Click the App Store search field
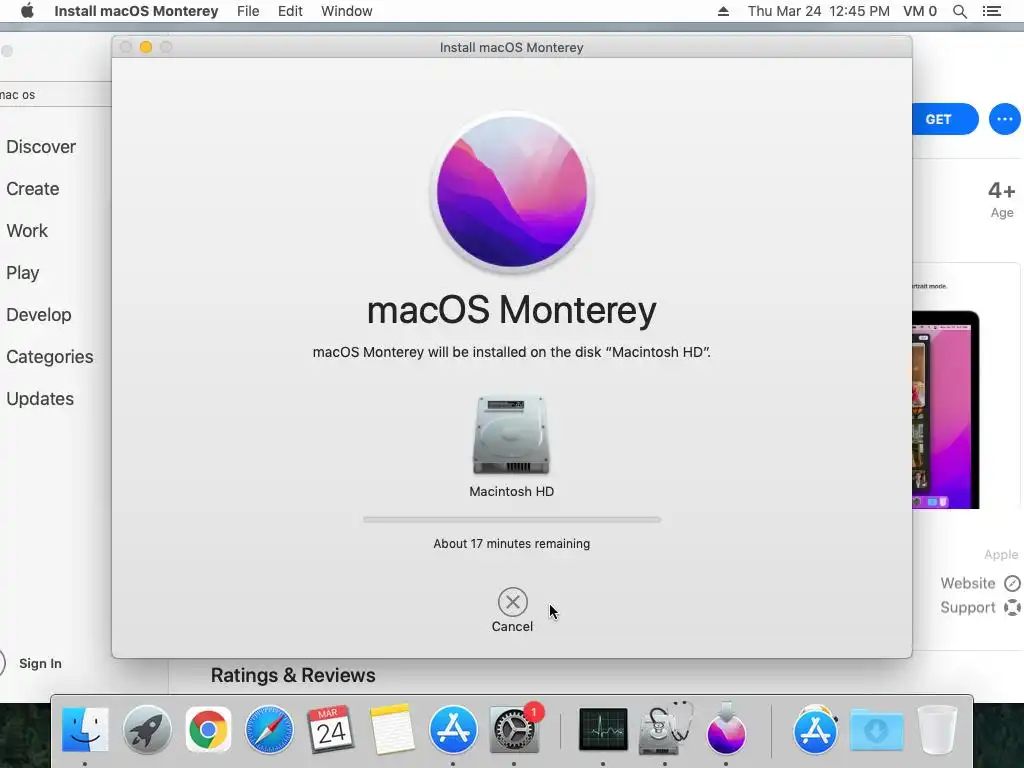Viewport: 1024px width, 768px height. tap(56, 95)
